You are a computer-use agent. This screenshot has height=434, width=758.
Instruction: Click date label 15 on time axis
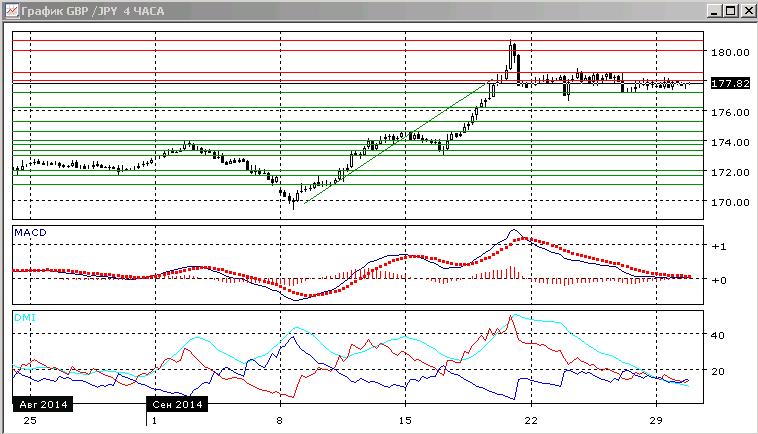click(x=405, y=420)
